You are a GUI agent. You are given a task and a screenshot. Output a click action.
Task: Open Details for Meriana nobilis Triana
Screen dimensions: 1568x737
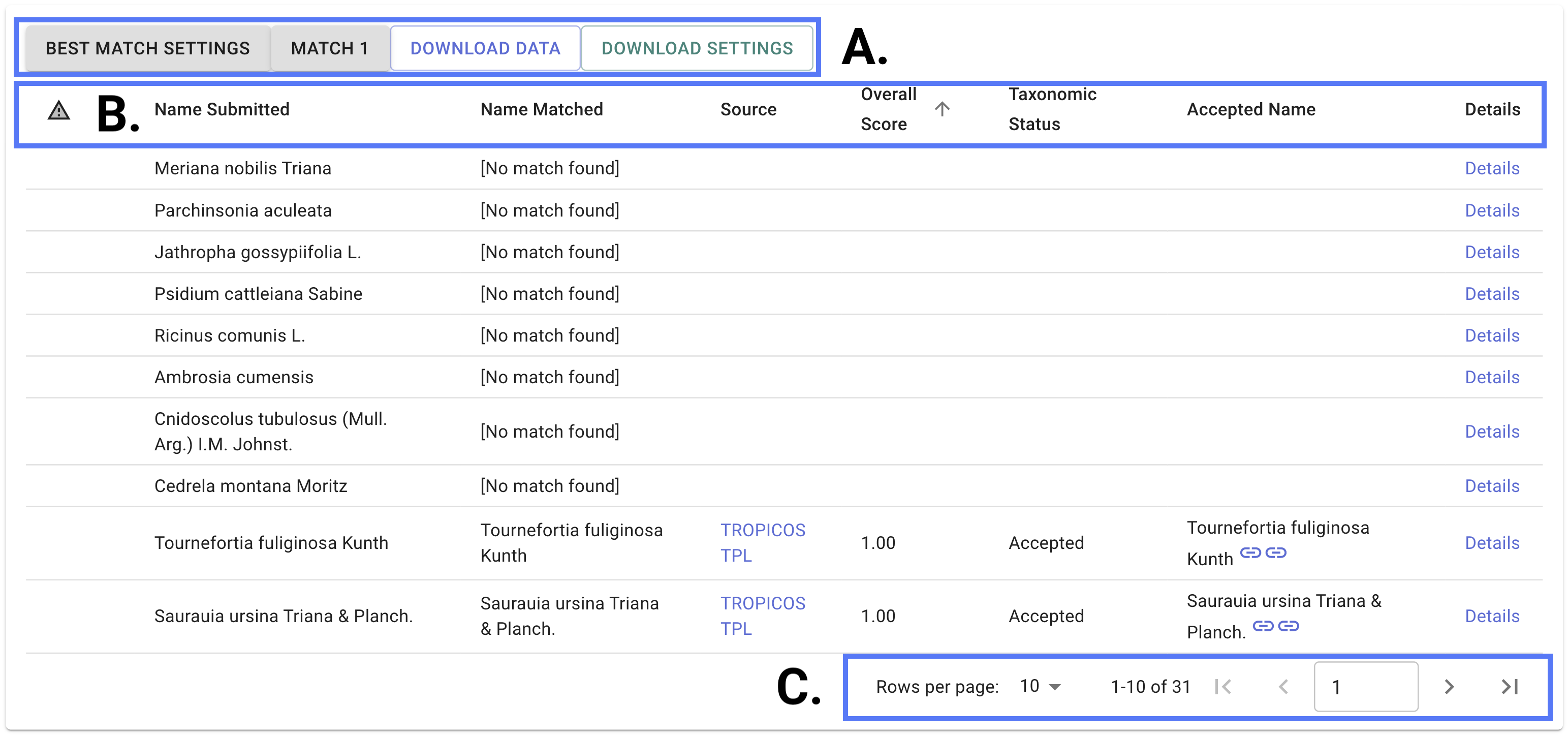[x=1491, y=168]
